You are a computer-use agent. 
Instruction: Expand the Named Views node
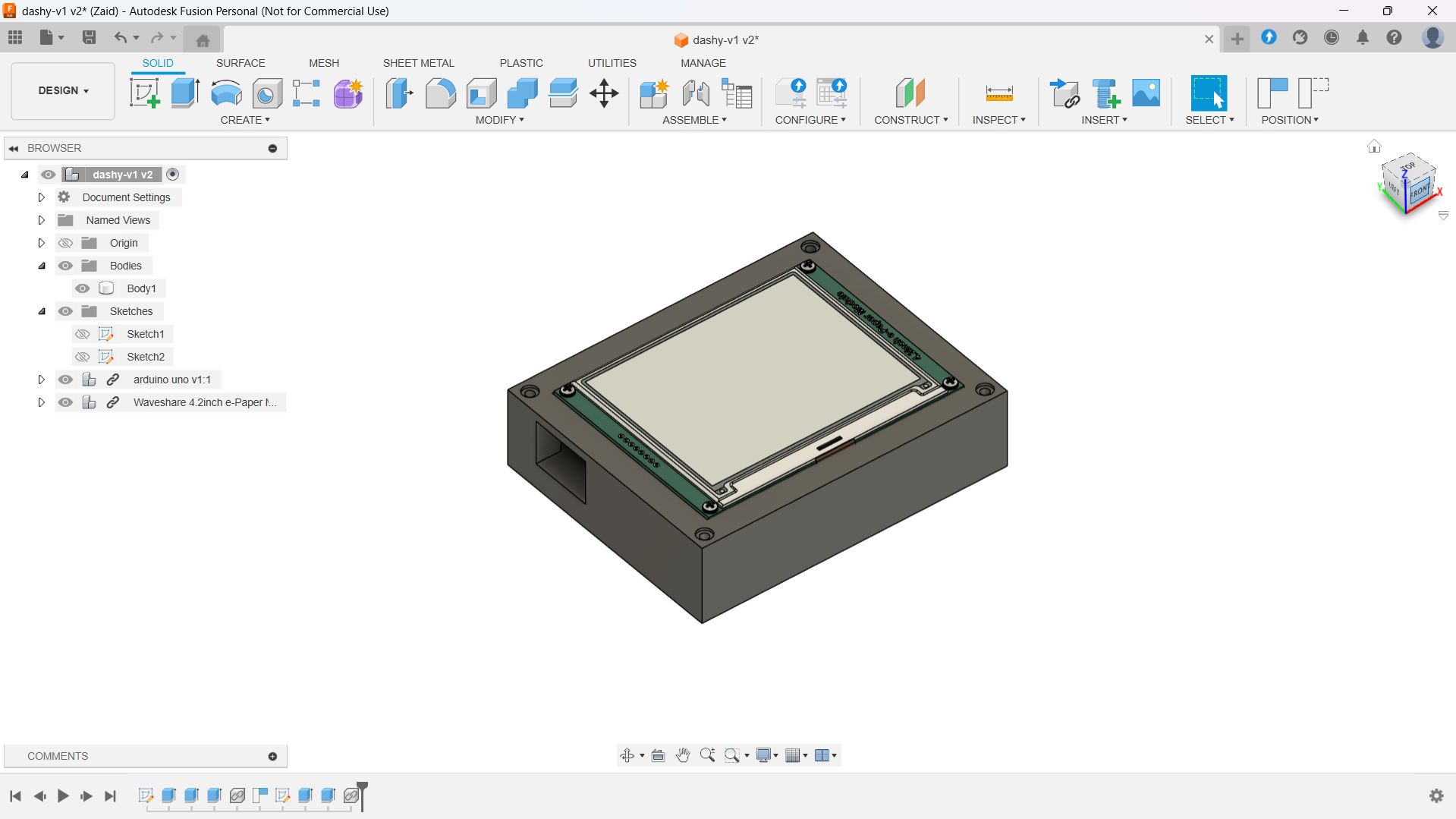41,220
